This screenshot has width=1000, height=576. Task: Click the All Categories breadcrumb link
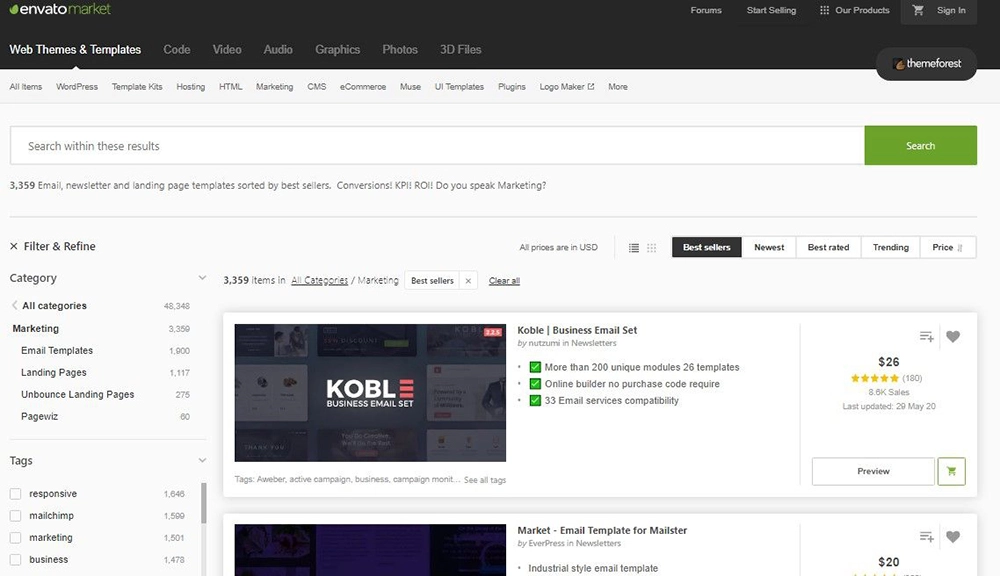coord(320,280)
